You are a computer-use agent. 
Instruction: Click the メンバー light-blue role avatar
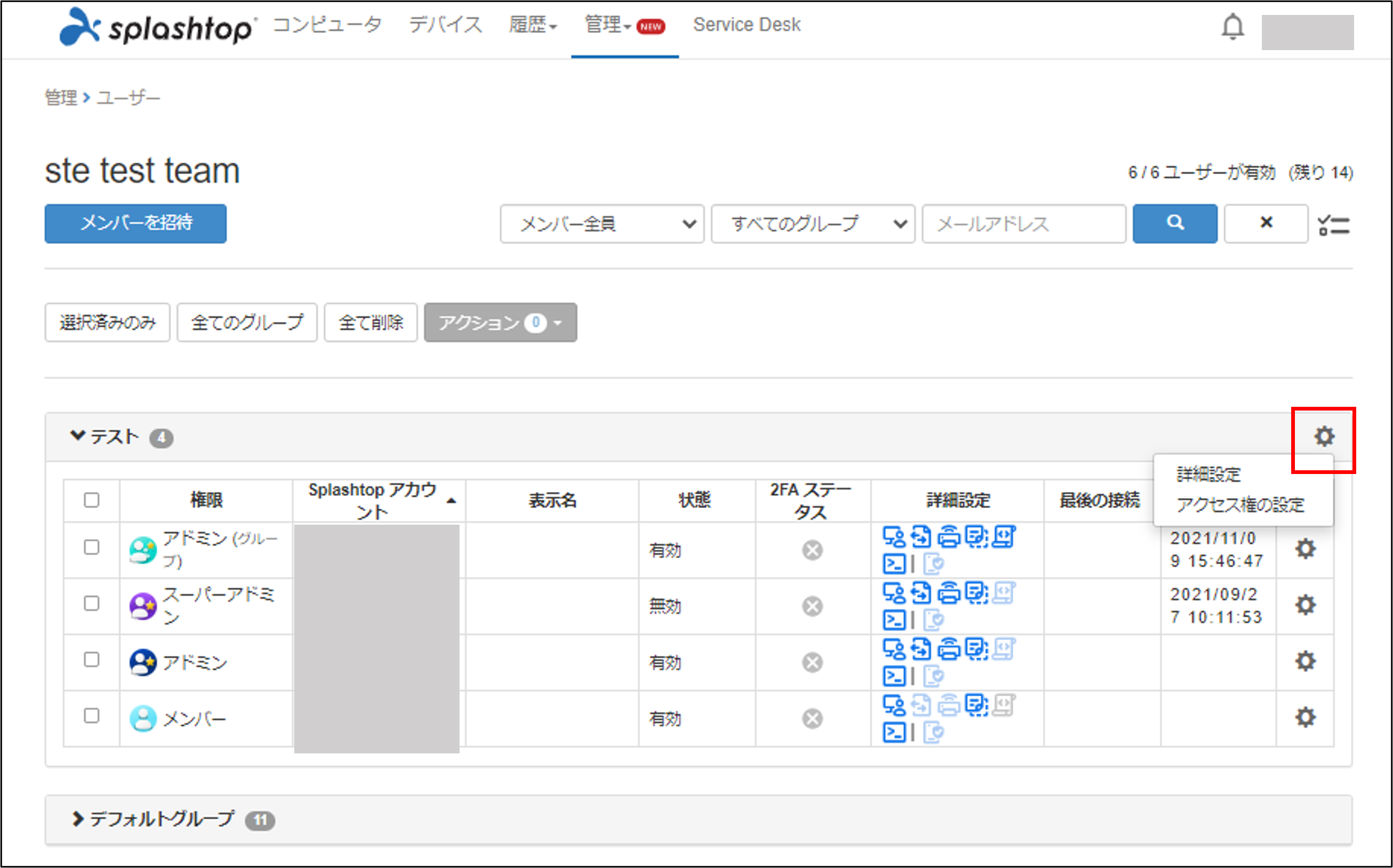[x=143, y=719]
